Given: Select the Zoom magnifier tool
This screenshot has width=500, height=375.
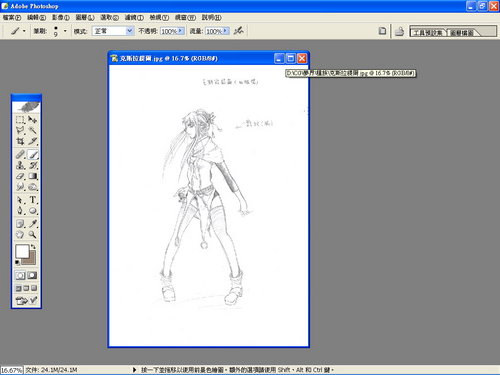Looking at the screenshot, I should [x=33, y=235].
